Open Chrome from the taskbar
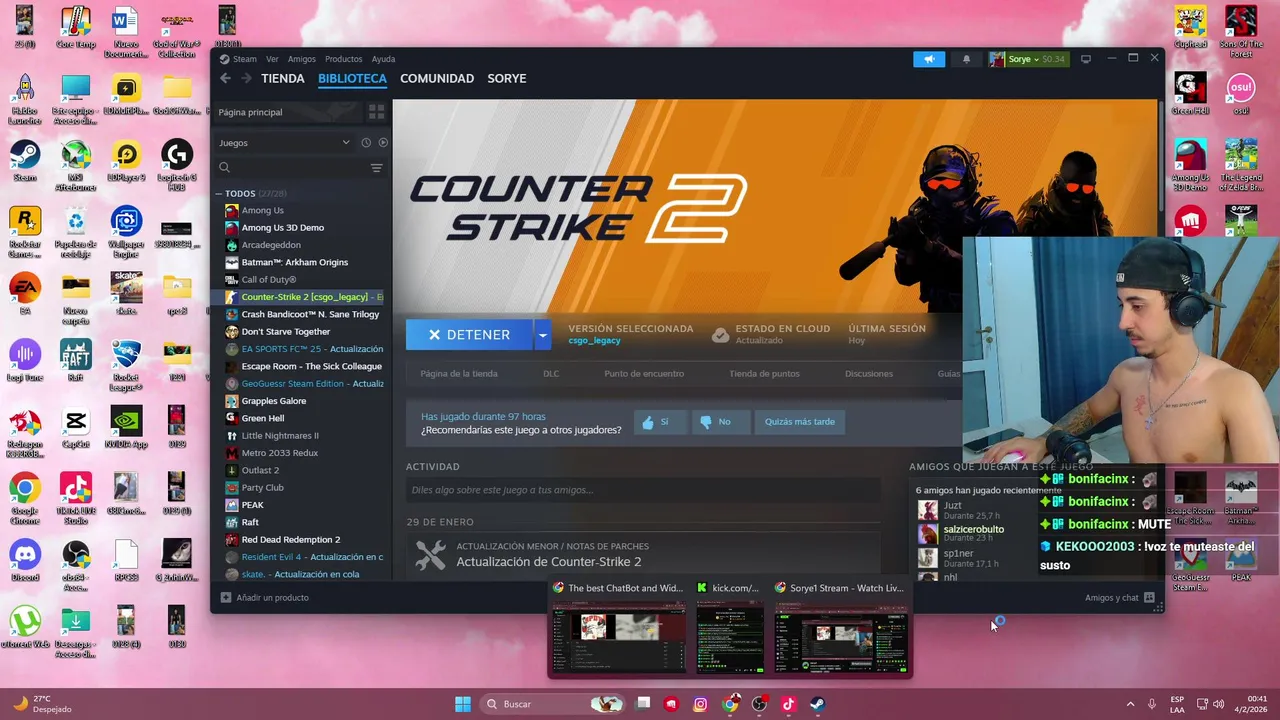This screenshot has width=1280, height=720. point(731,704)
